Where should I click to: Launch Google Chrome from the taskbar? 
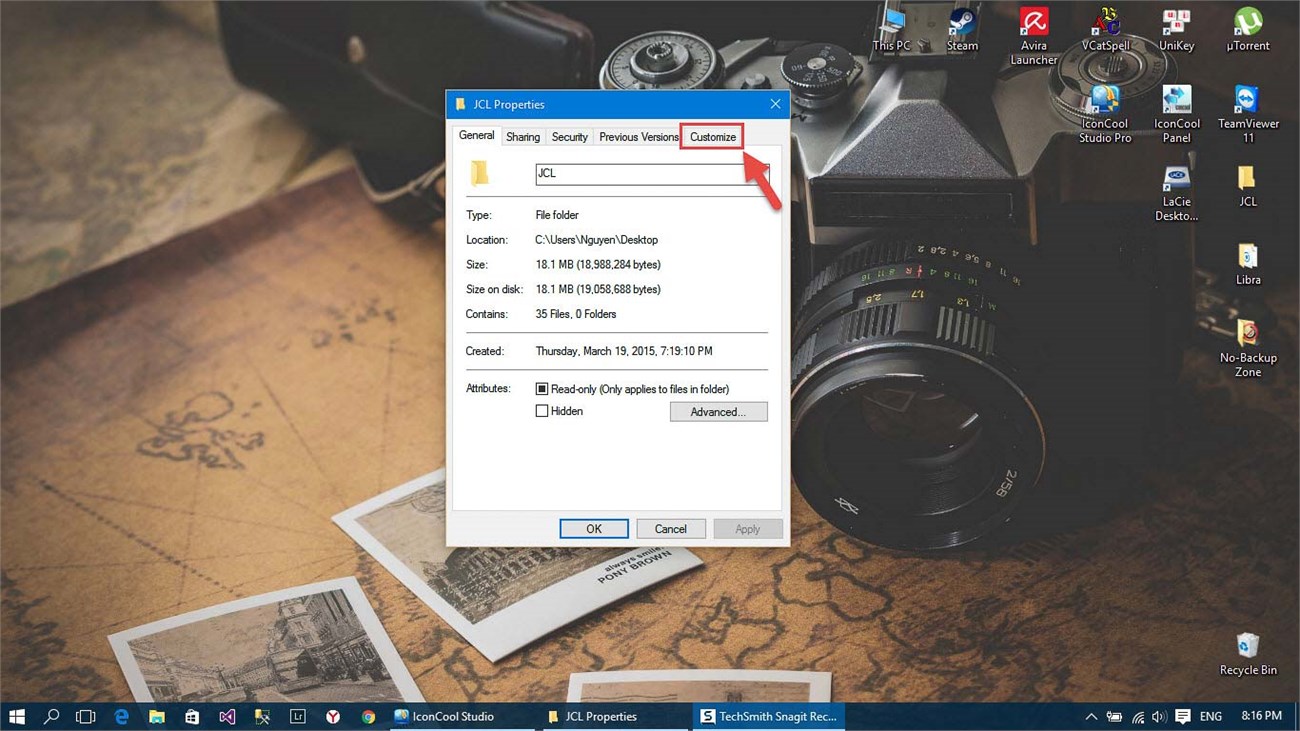[x=368, y=716]
